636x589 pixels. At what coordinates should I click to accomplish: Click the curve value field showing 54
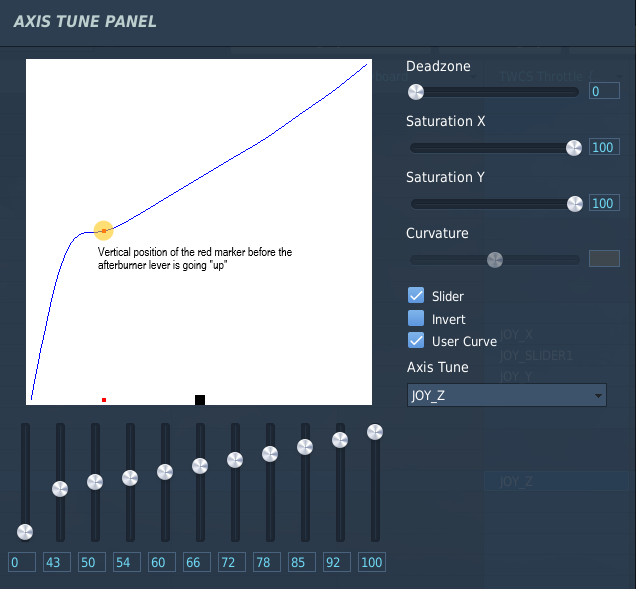(x=127, y=562)
